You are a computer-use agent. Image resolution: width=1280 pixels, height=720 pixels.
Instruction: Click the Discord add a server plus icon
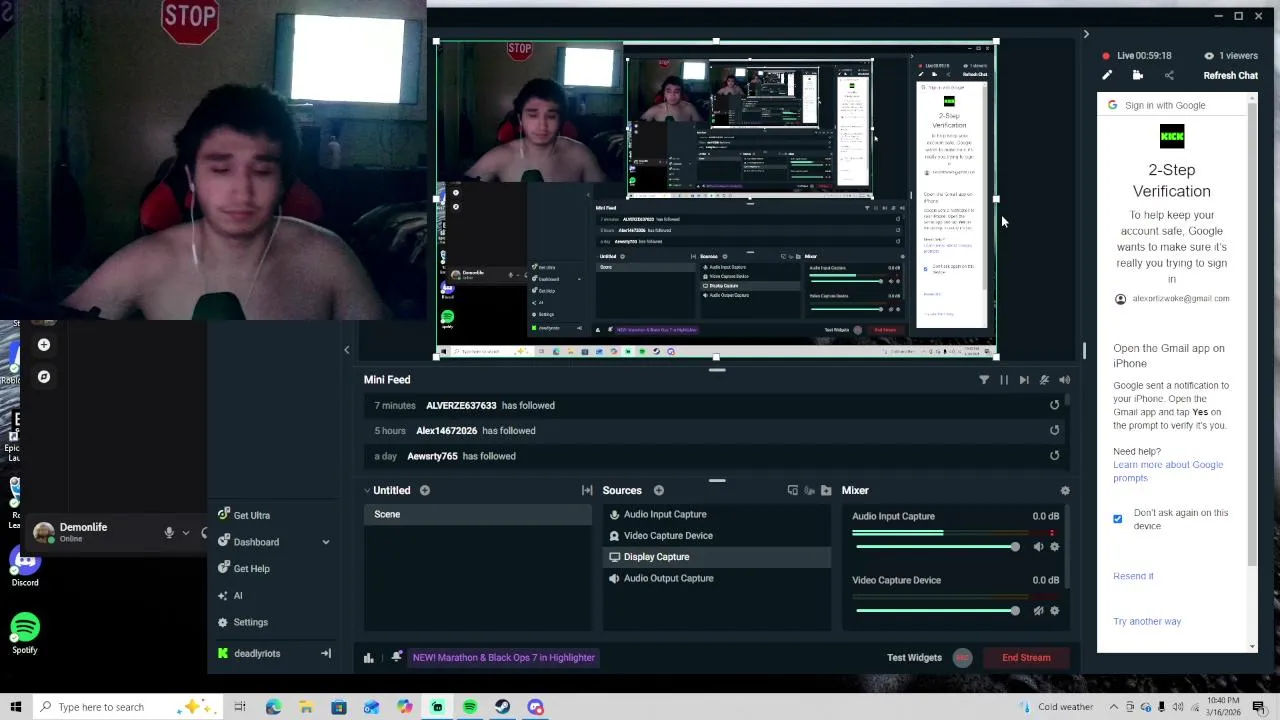point(44,344)
